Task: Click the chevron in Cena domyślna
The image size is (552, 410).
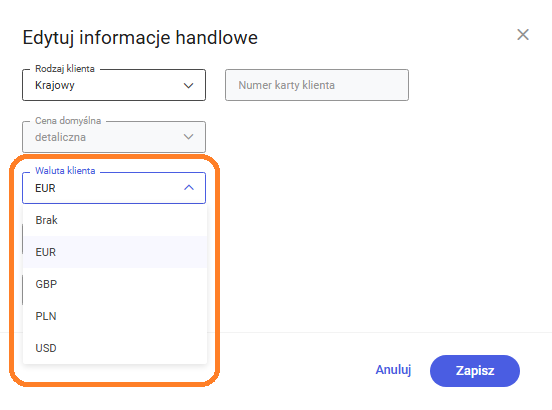Action: coord(189,137)
